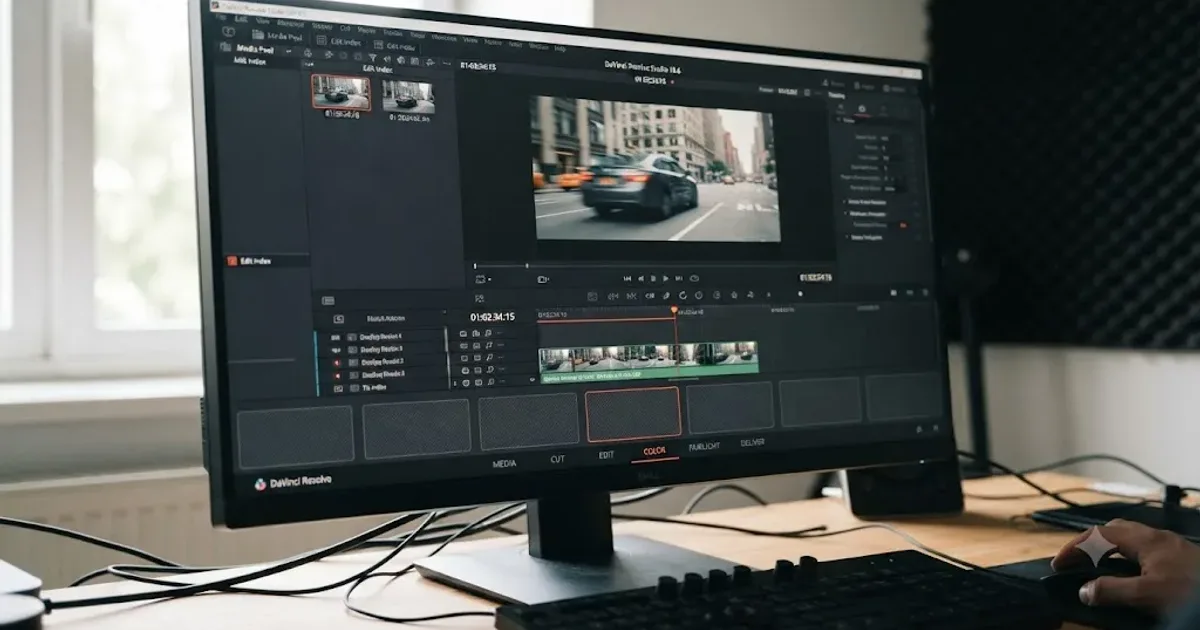Image resolution: width=1200 pixels, height=630 pixels.
Task: Open the DELIVER page tab
Action: point(753,443)
